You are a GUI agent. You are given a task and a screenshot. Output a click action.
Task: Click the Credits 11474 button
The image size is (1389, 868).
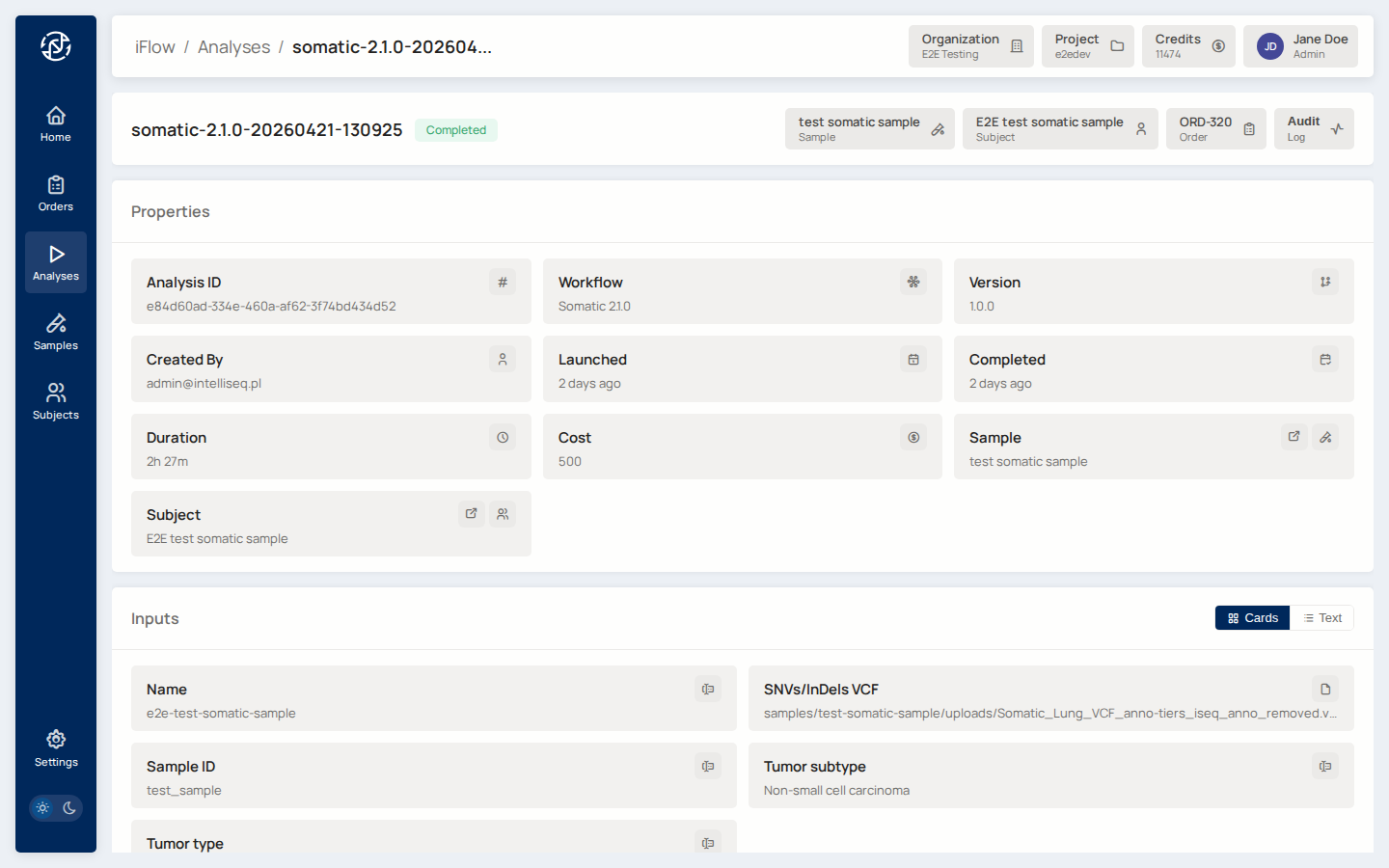point(1188,46)
